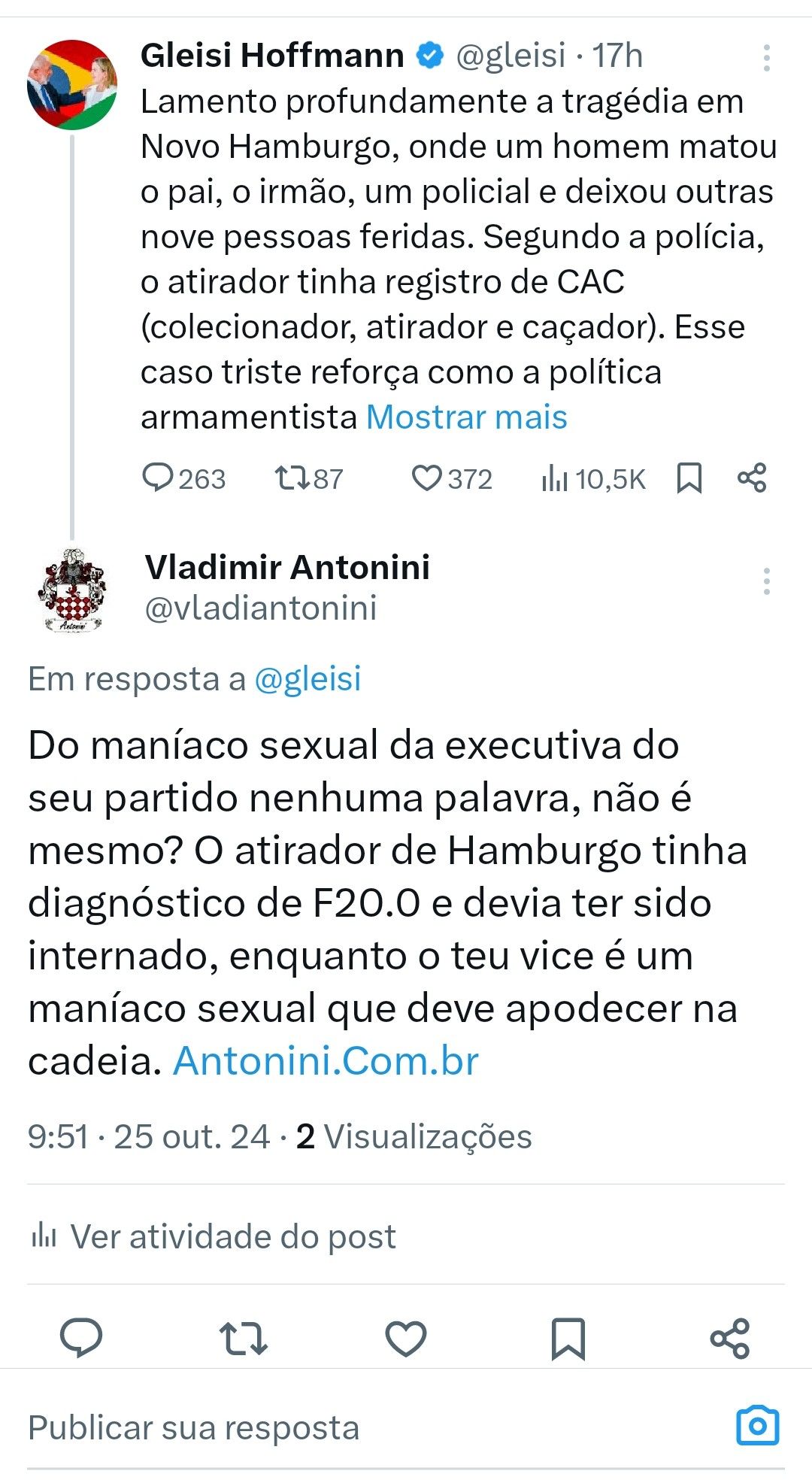Repost Vladimir Antonini's reply
The image size is (812, 1483).
pos(244,1339)
